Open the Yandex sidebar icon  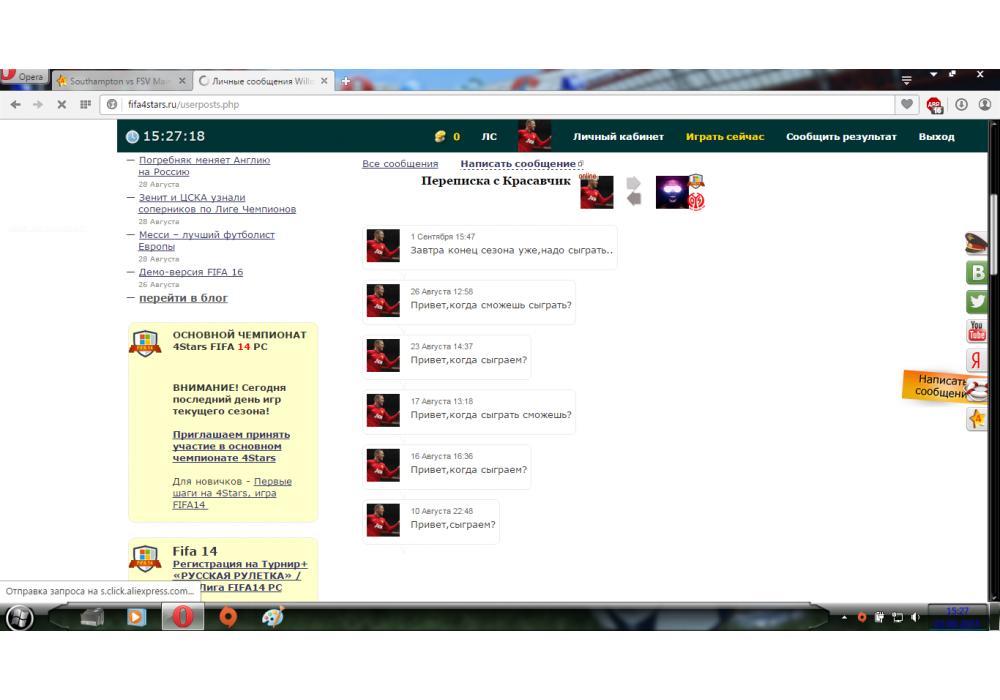(x=976, y=360)
